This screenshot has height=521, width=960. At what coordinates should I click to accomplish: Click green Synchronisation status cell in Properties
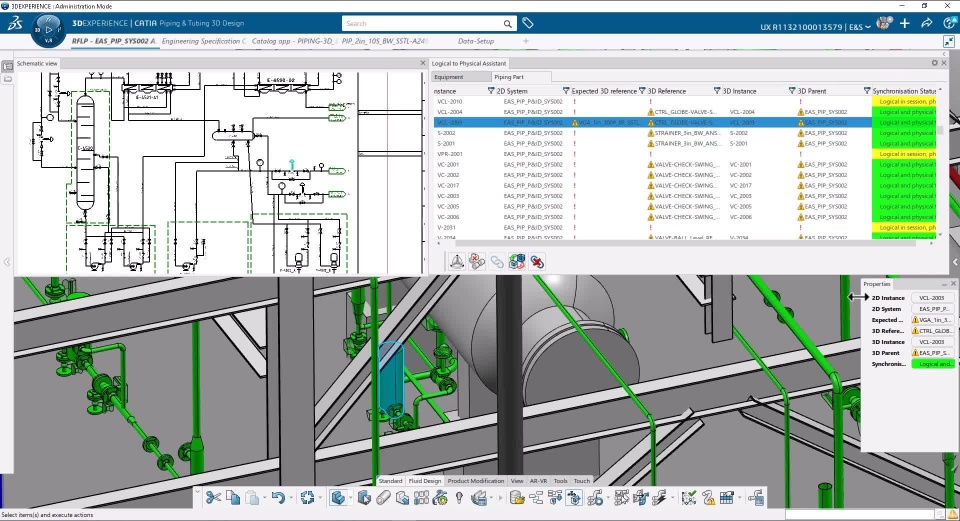click(x=932, y=364)
